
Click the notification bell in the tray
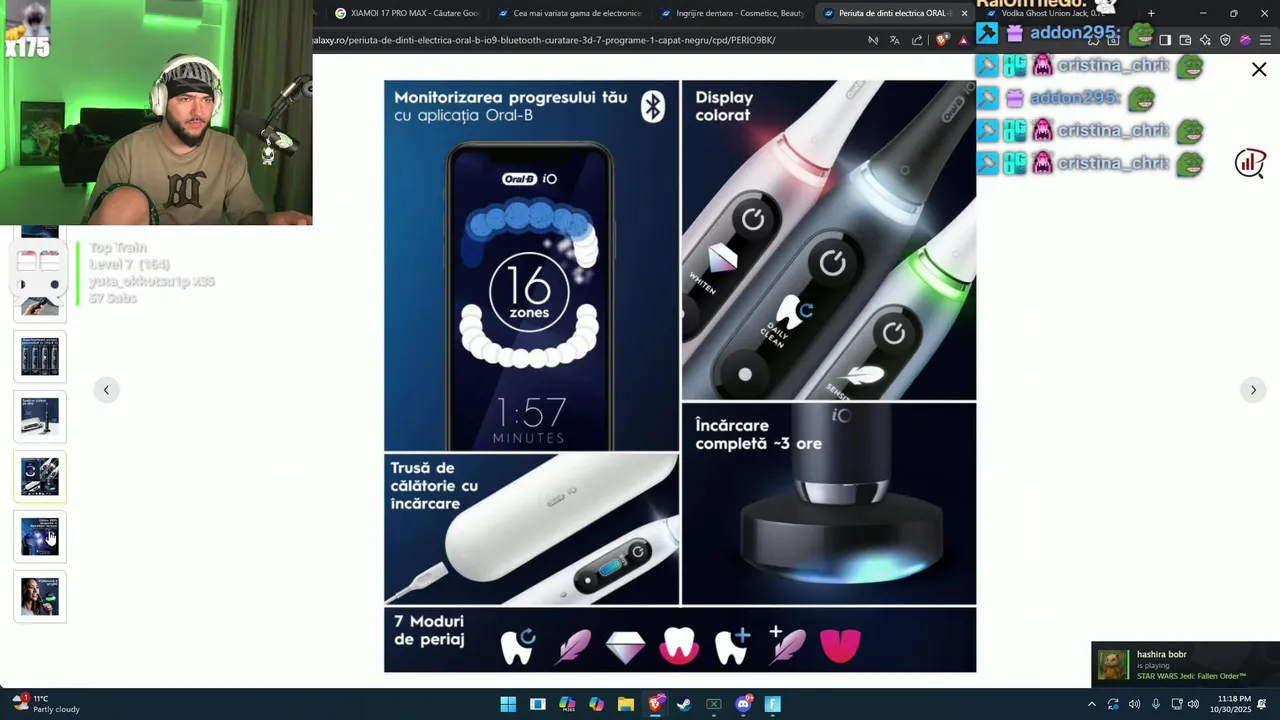pos(1262,704)
